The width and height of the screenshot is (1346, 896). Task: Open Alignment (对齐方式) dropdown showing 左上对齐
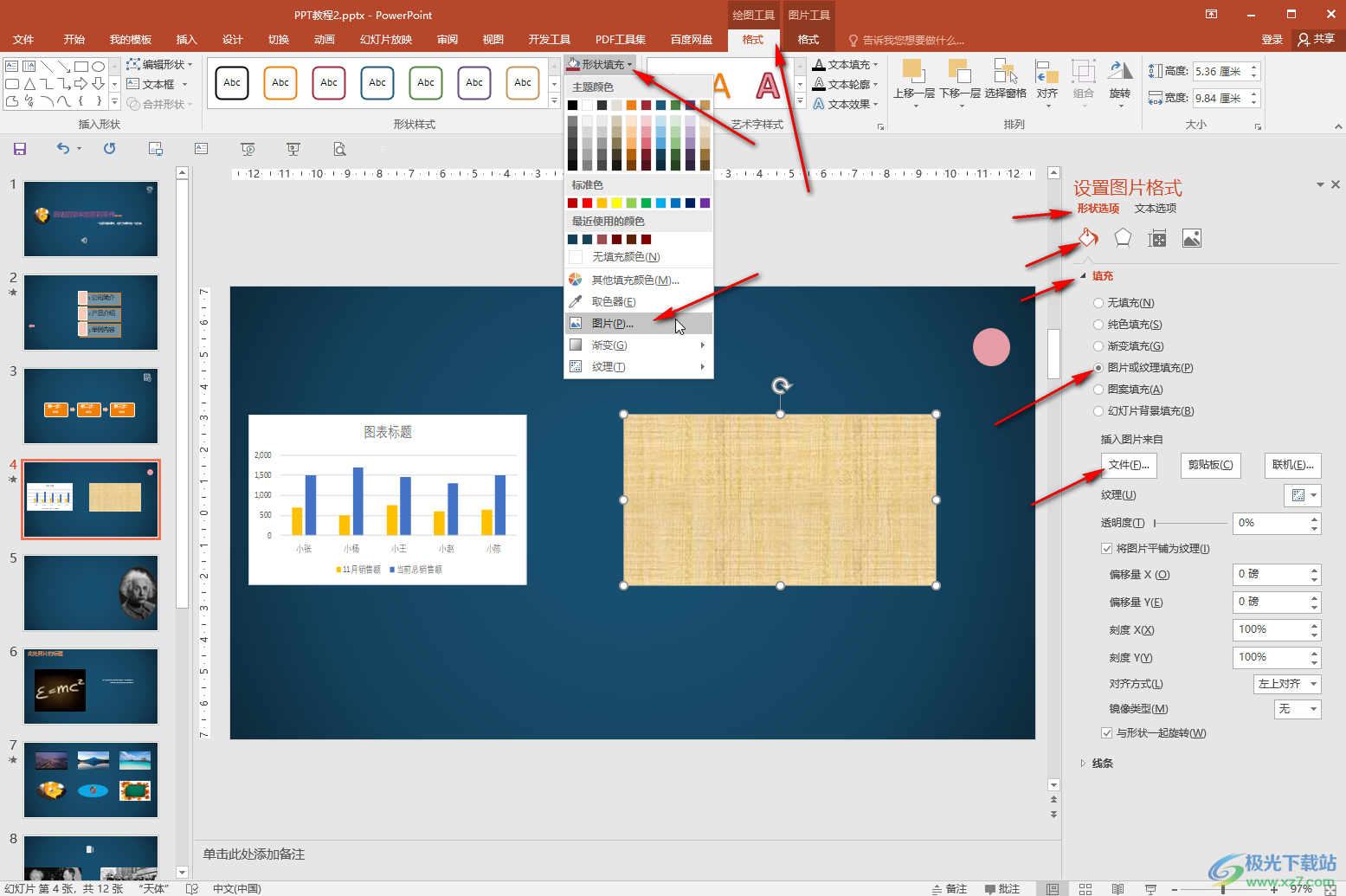click(x=1287, y=684)
